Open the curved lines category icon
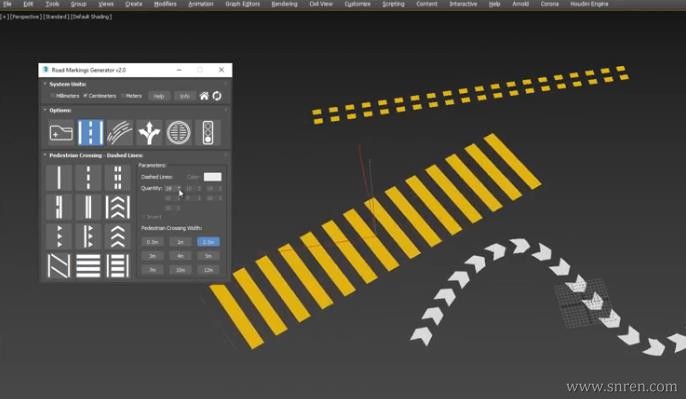The width and height of the screenshot is (686, 399). tap(120, 132)
